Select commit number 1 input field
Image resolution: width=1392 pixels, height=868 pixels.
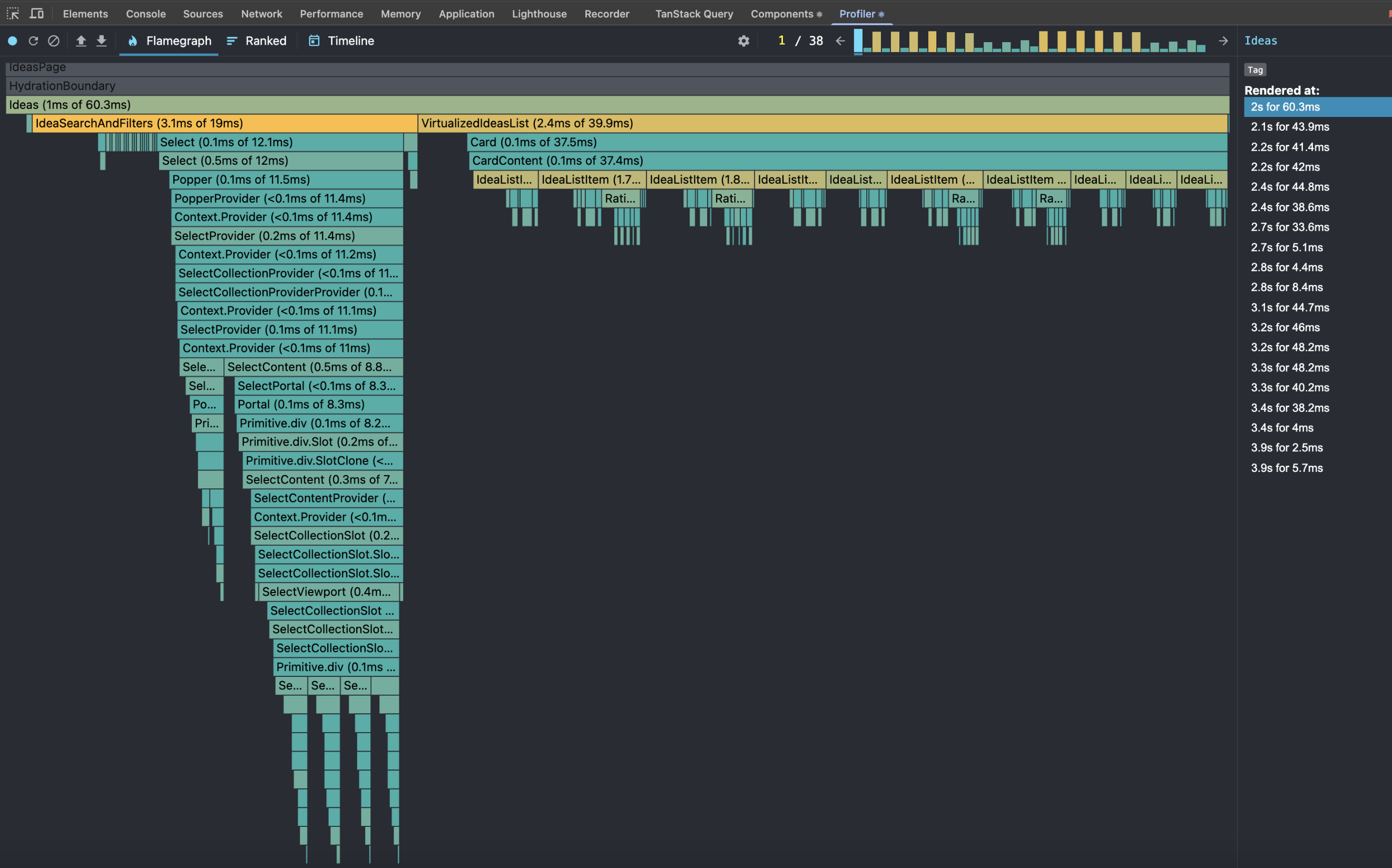[781, 41]
